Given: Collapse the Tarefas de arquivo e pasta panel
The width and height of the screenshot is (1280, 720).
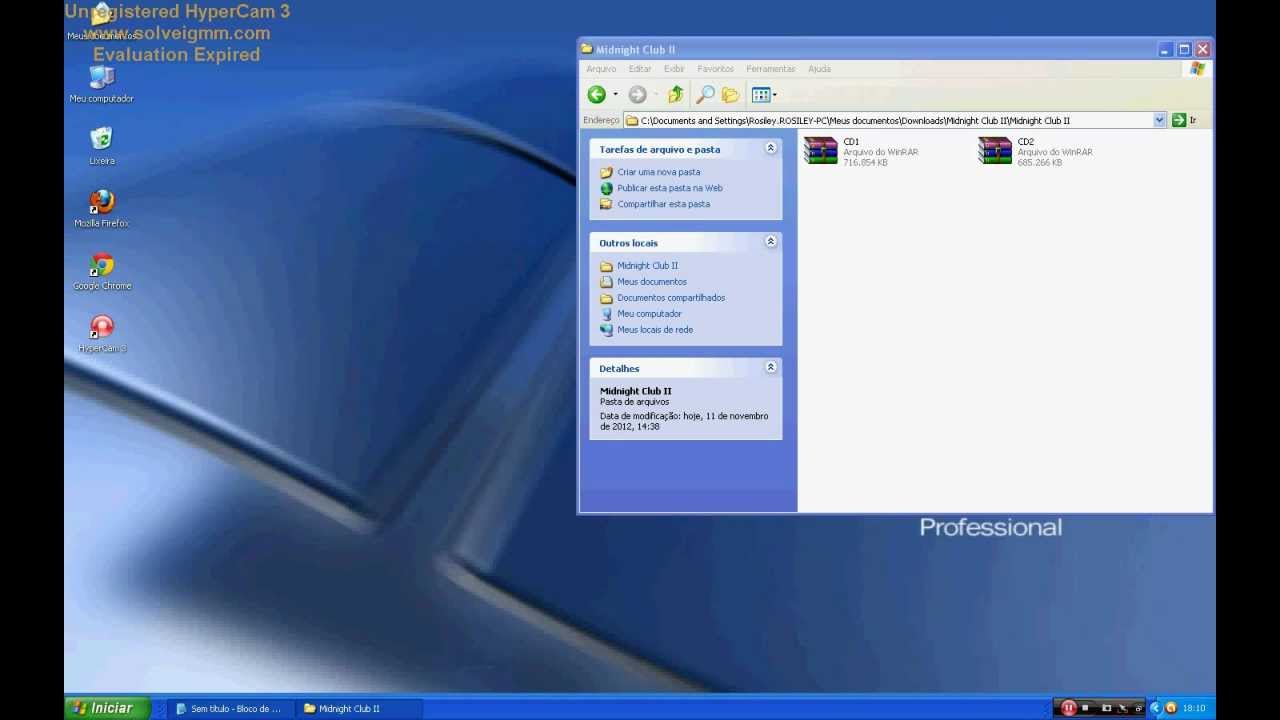Looking at the screenshot, I should click(x=771, y=148).
